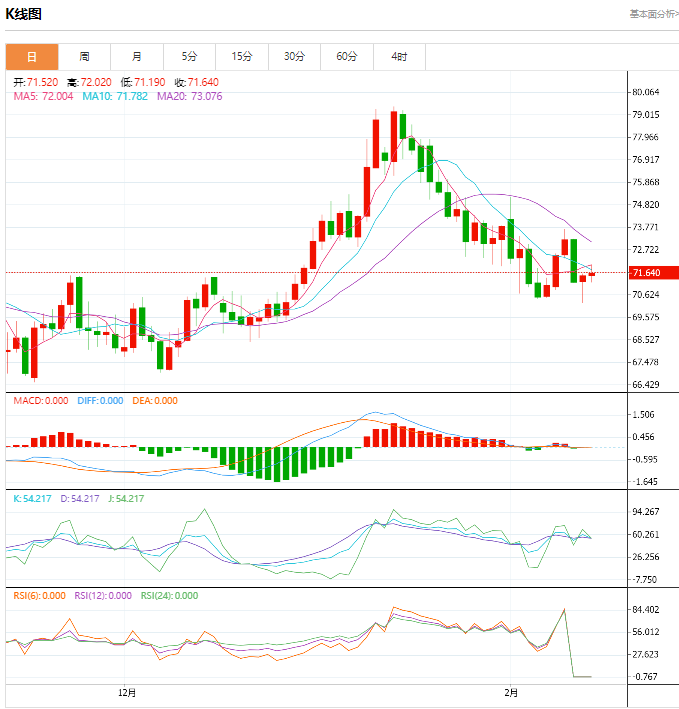The image size is (679, 709).
Task: Click the DEA: 0.000 label
Action: click(x=155, y=401)
